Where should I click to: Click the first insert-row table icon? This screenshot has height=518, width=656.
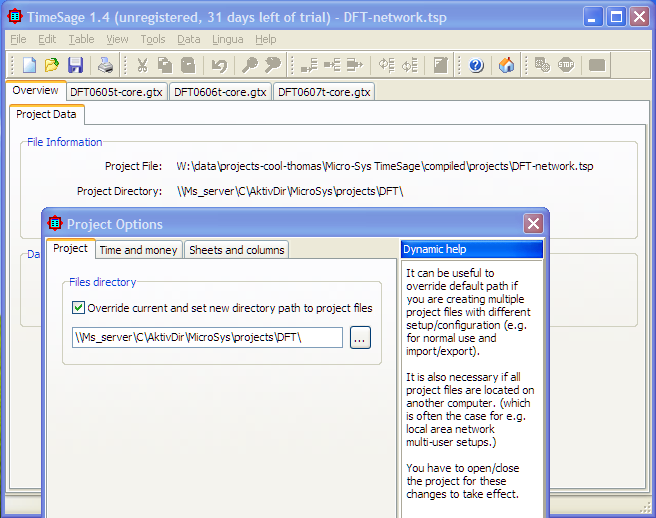pyautogui.click(x=309, y=65)
